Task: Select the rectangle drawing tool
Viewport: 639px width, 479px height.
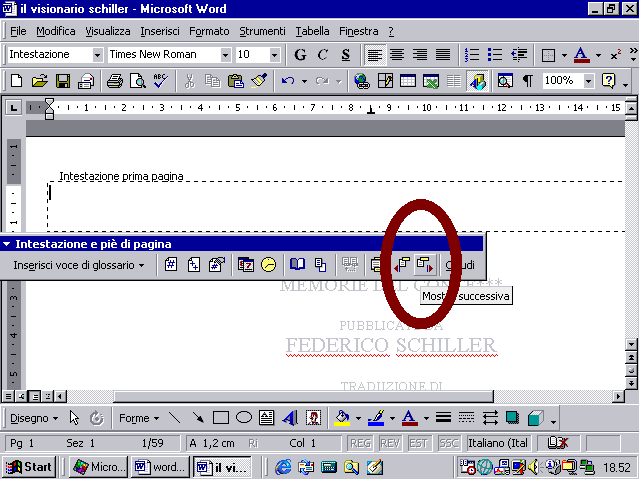Action: coord(221,418)
